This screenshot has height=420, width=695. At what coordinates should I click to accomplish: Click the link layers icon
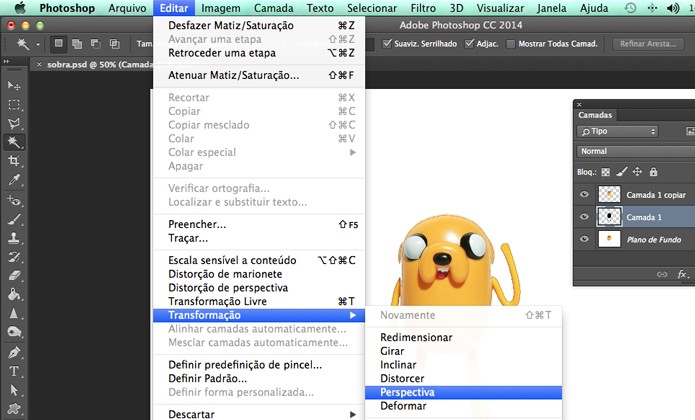tap(662, 274)
